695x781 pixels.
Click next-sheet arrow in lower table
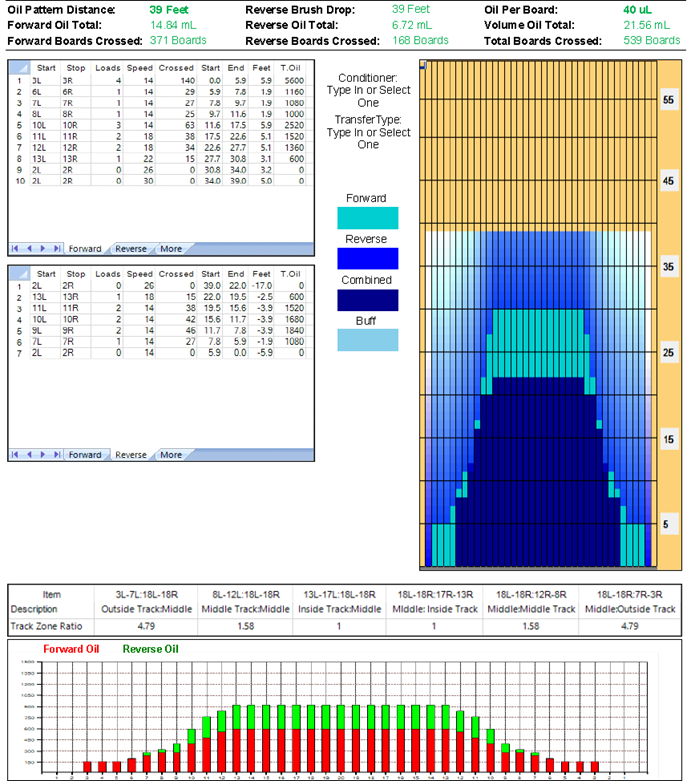[41, 455]
